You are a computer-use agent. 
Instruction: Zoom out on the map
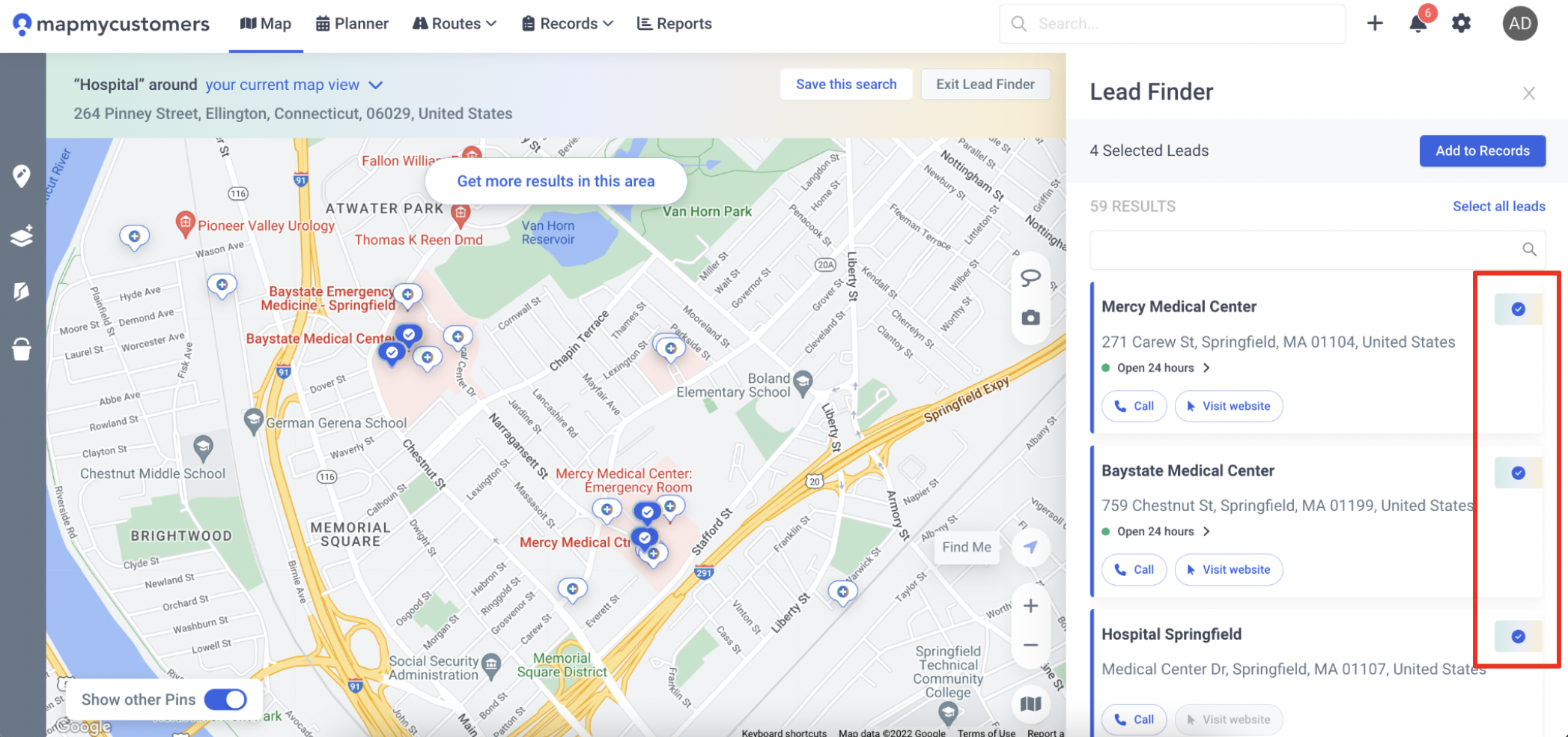point(1030,645)
